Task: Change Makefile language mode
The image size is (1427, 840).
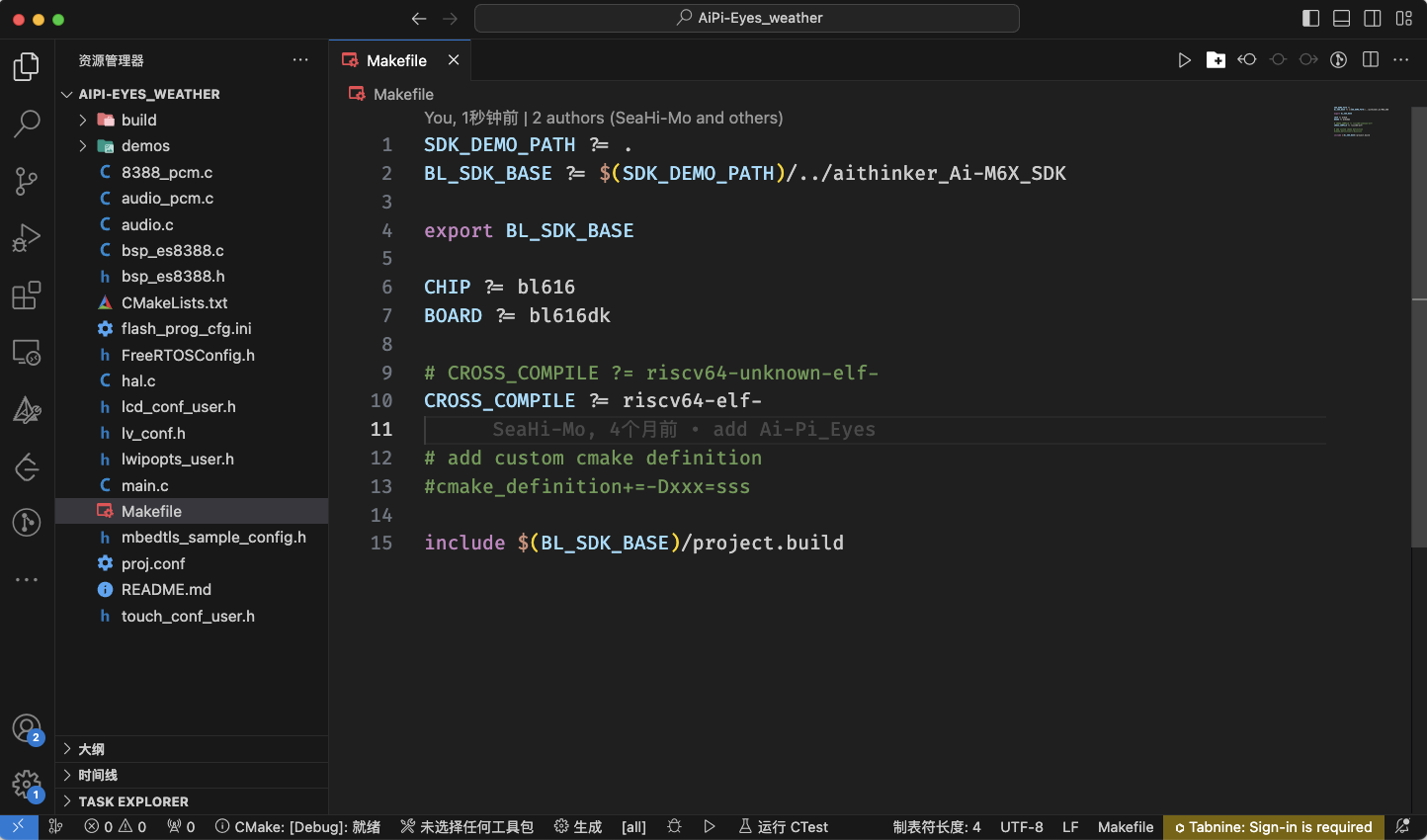Action: 1126,827
